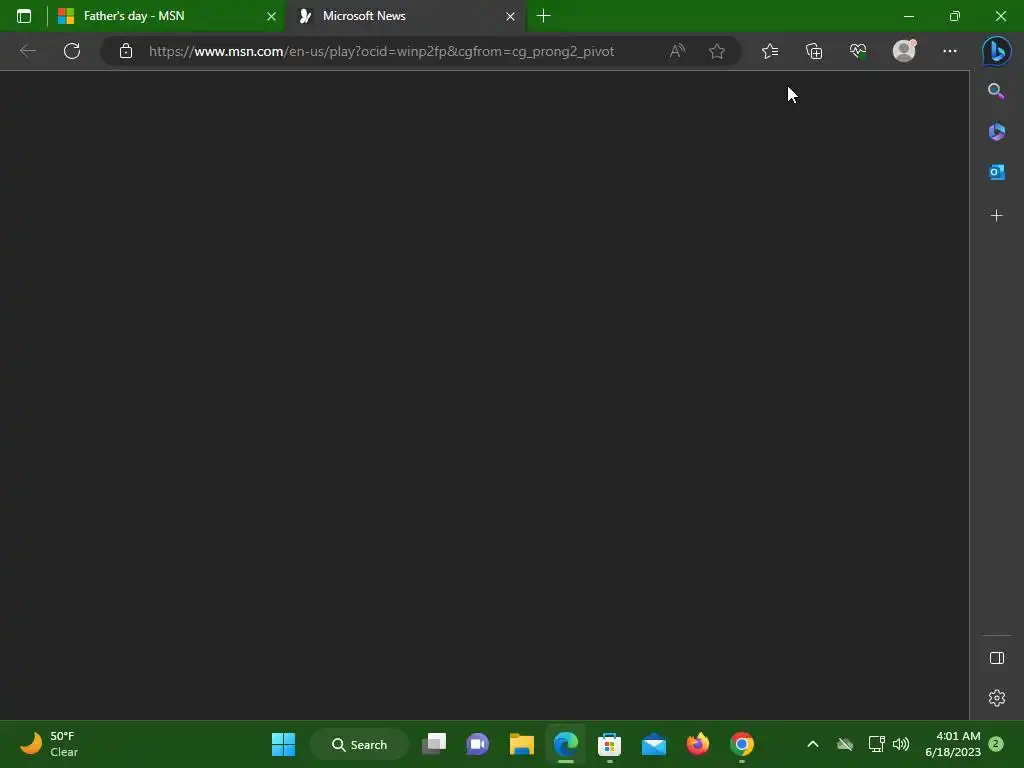Viewport: 1024px width, 768px height.
Task: Launch Teams Chat from taskbar
Action: point(478,744)
